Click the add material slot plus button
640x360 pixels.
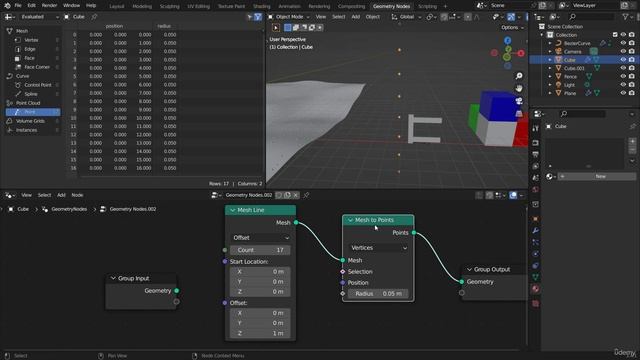632,141
